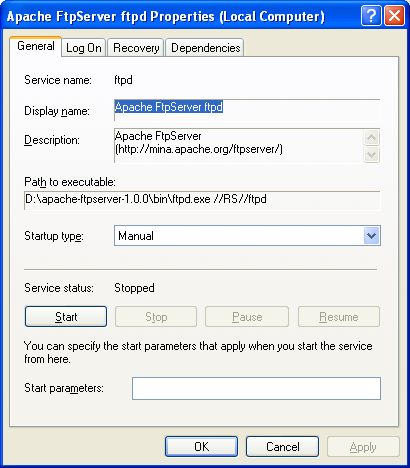Switch to the General tab
The width and height of the screenshot is (410, 468).
point(36,46)
